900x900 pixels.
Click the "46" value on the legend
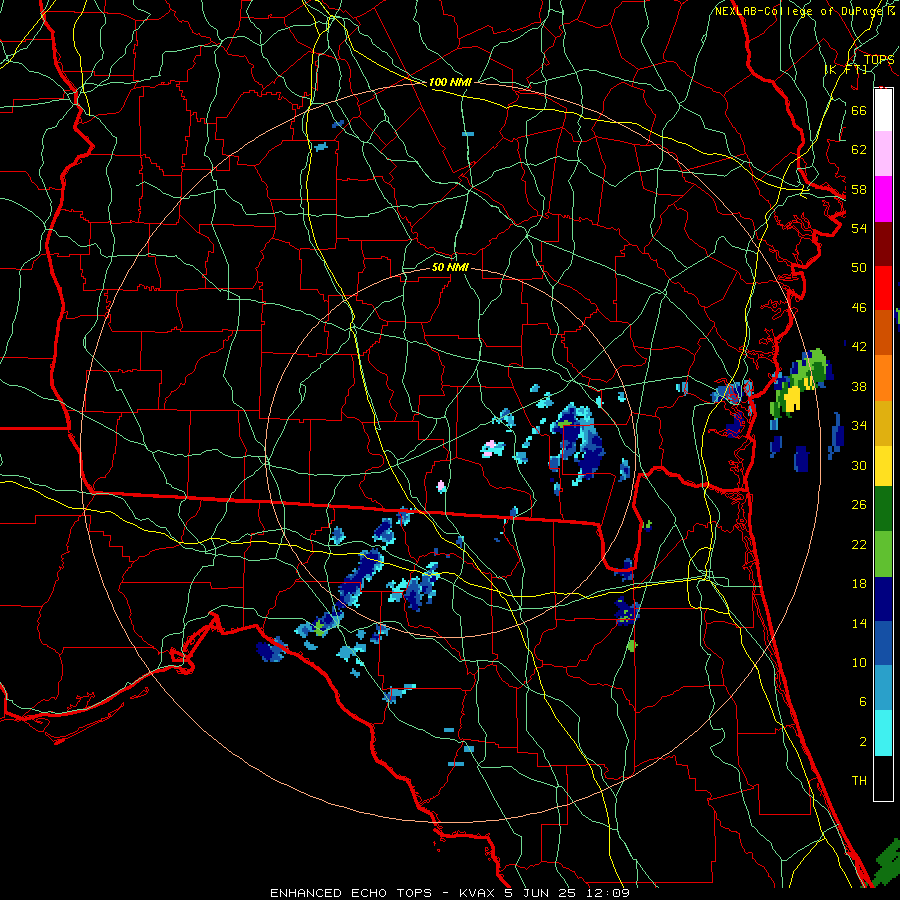pyautogui.click(x=859, y=308)
